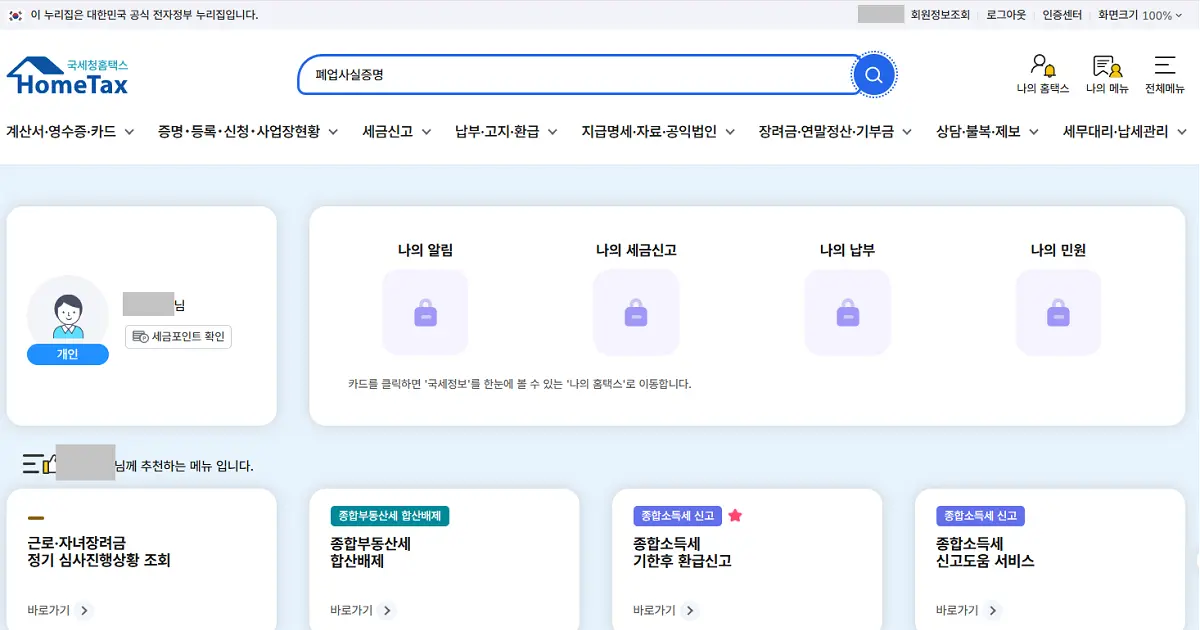
Task: Open 나의 메뉴 icon
Action: [x=1107, y=67]
